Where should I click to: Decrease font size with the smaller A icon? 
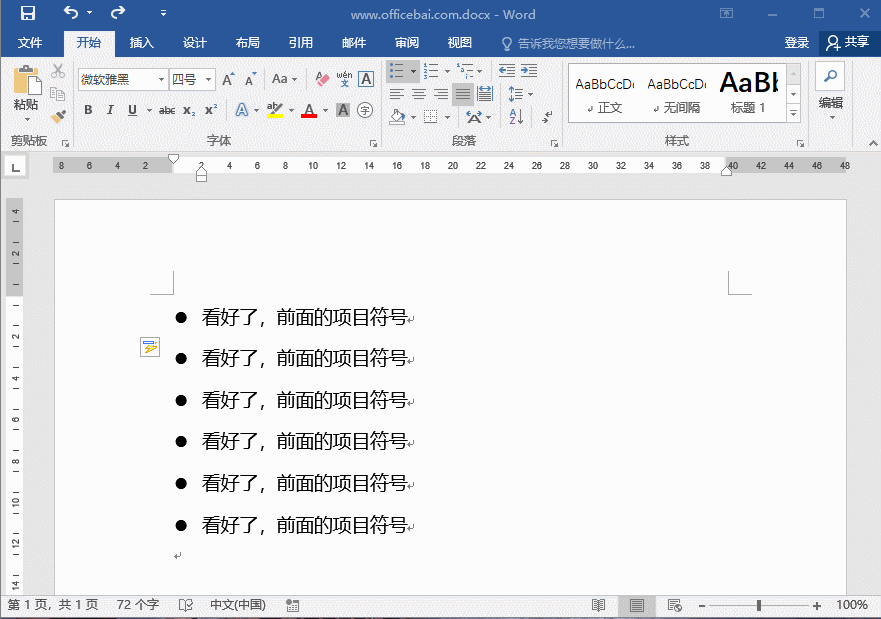pos(250,79)
